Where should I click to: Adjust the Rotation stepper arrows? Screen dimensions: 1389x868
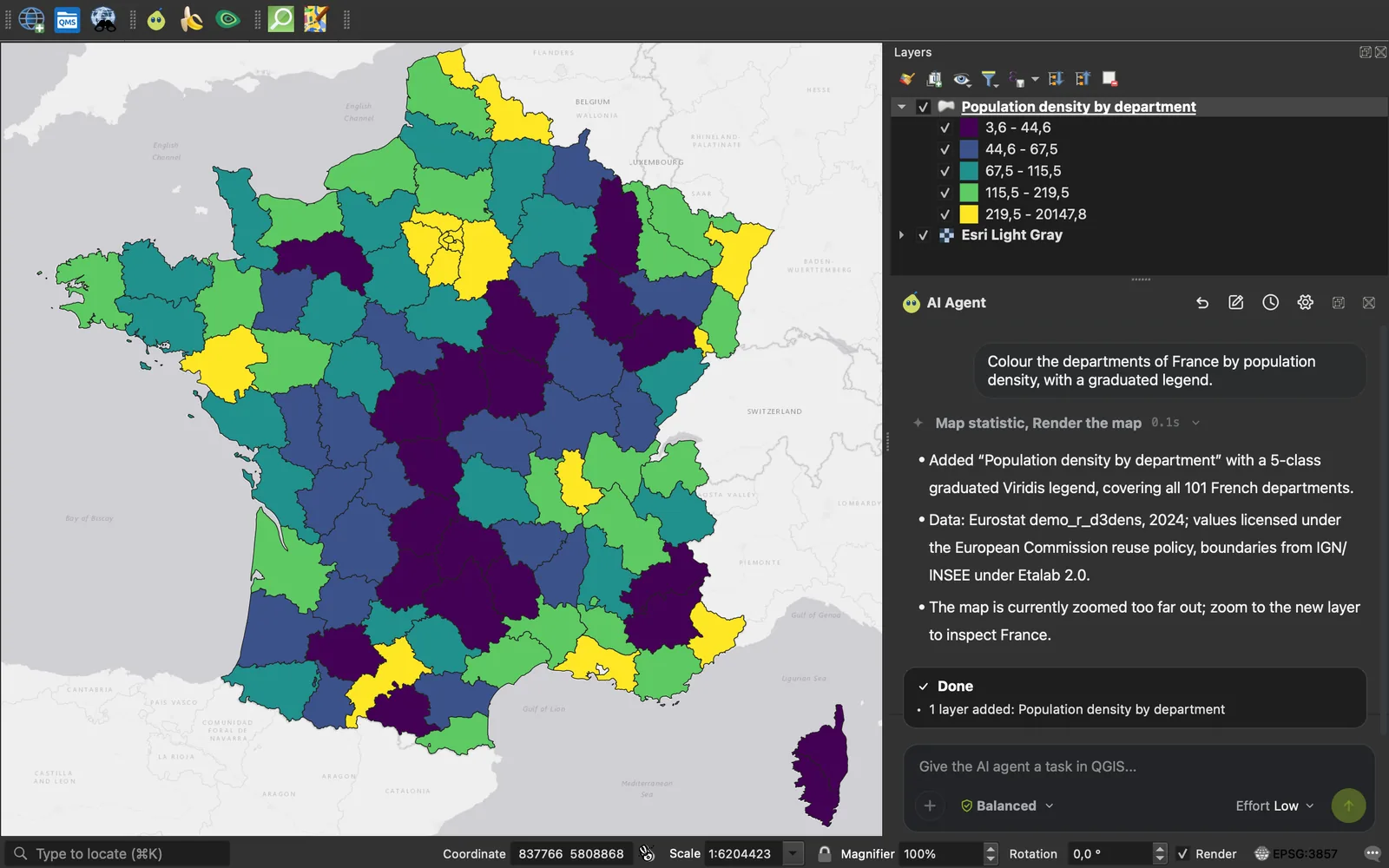1159,854
